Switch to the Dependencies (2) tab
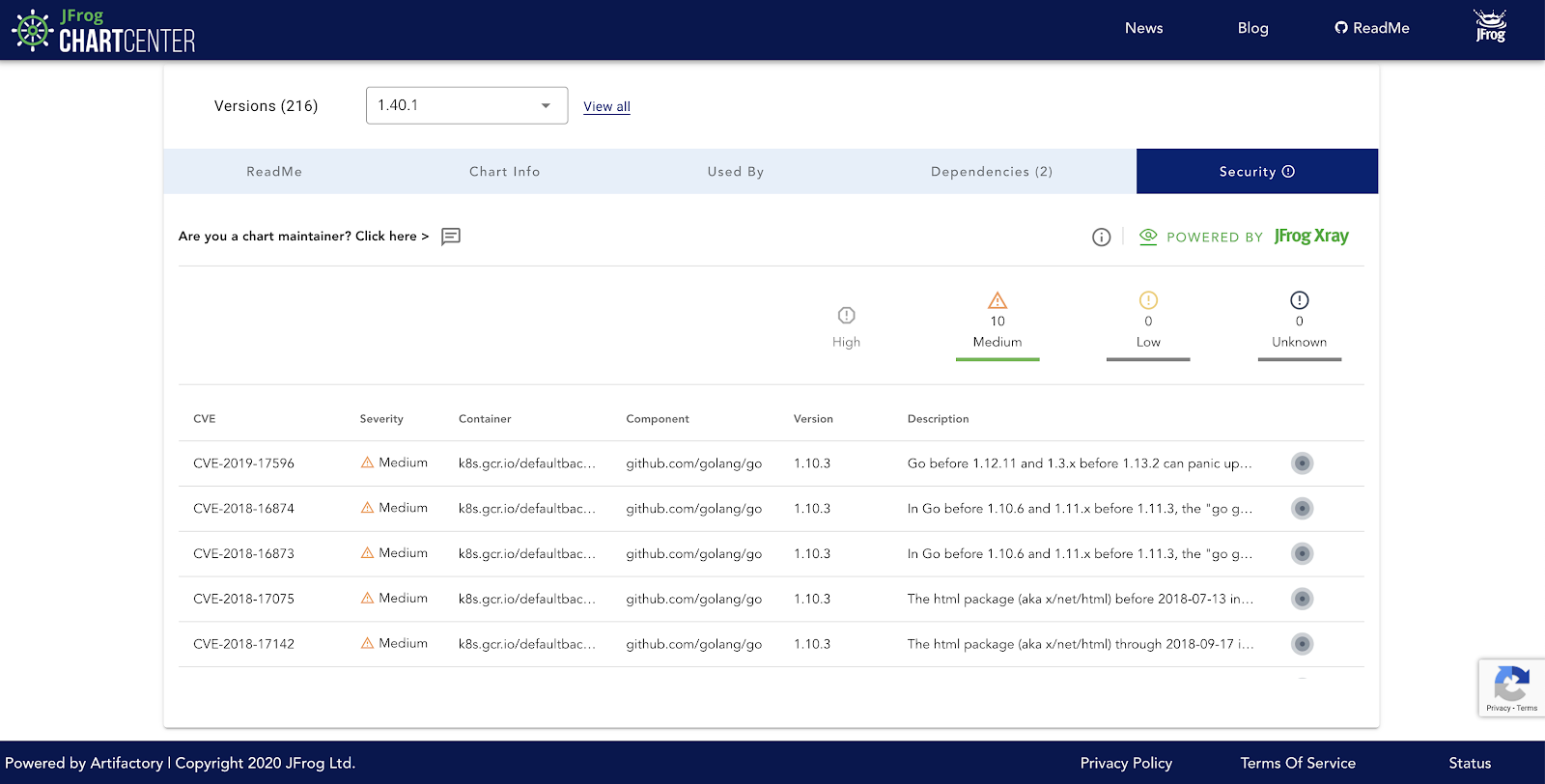Image resolution: width=1545 pixels, height=784 pixels. pyautogui.click(x=991, y=172)
